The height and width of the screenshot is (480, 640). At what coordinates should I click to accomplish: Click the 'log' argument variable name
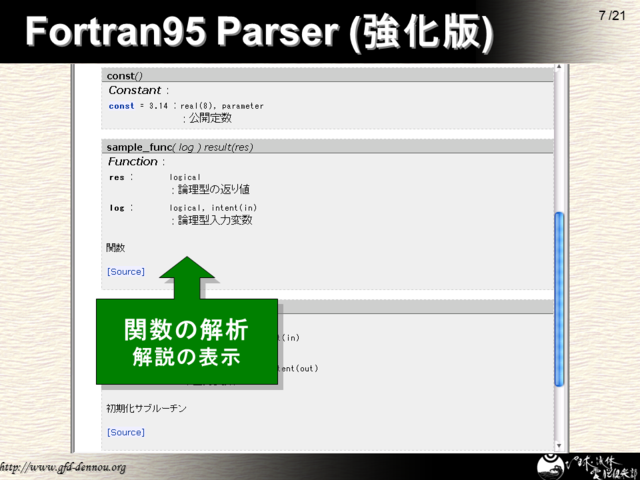[x=116, y=208]
